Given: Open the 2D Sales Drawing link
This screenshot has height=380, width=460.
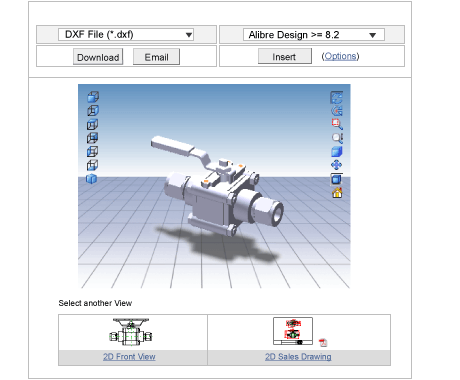Looking at the screenshot, I should [298, 357].
